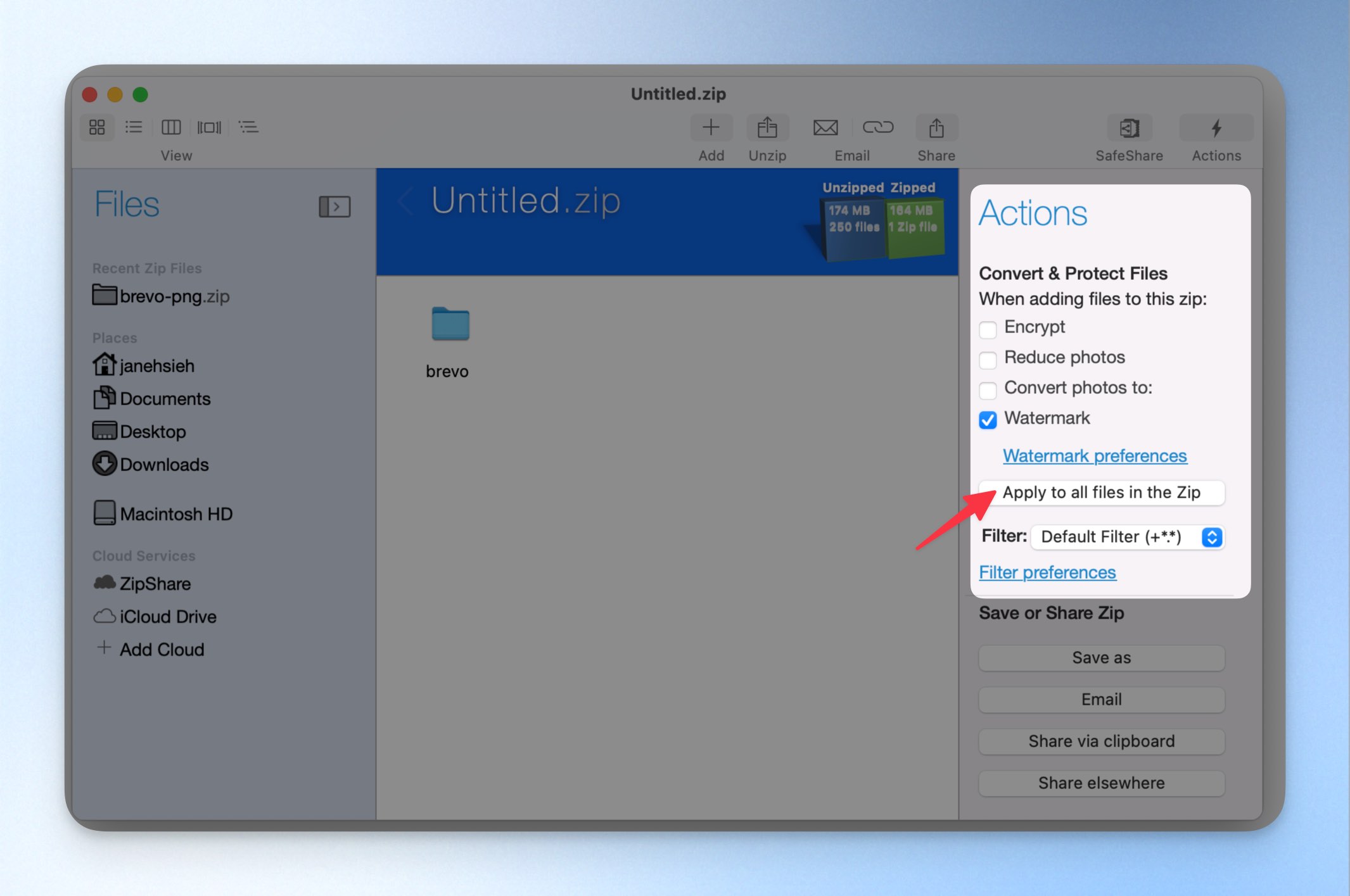Uncheck the Watermark checkbox
Image resolution: width=1350 pixels, height=896 pixels.
click(988, 420)
